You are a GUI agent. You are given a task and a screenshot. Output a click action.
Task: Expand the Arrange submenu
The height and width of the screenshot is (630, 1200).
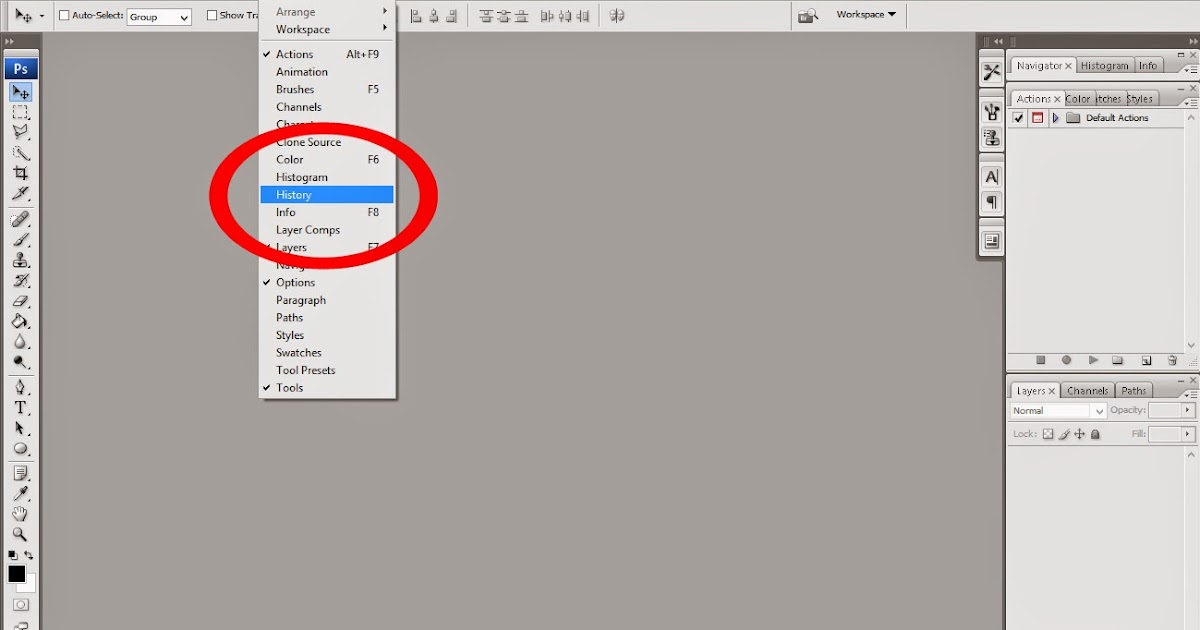(328, 12)
